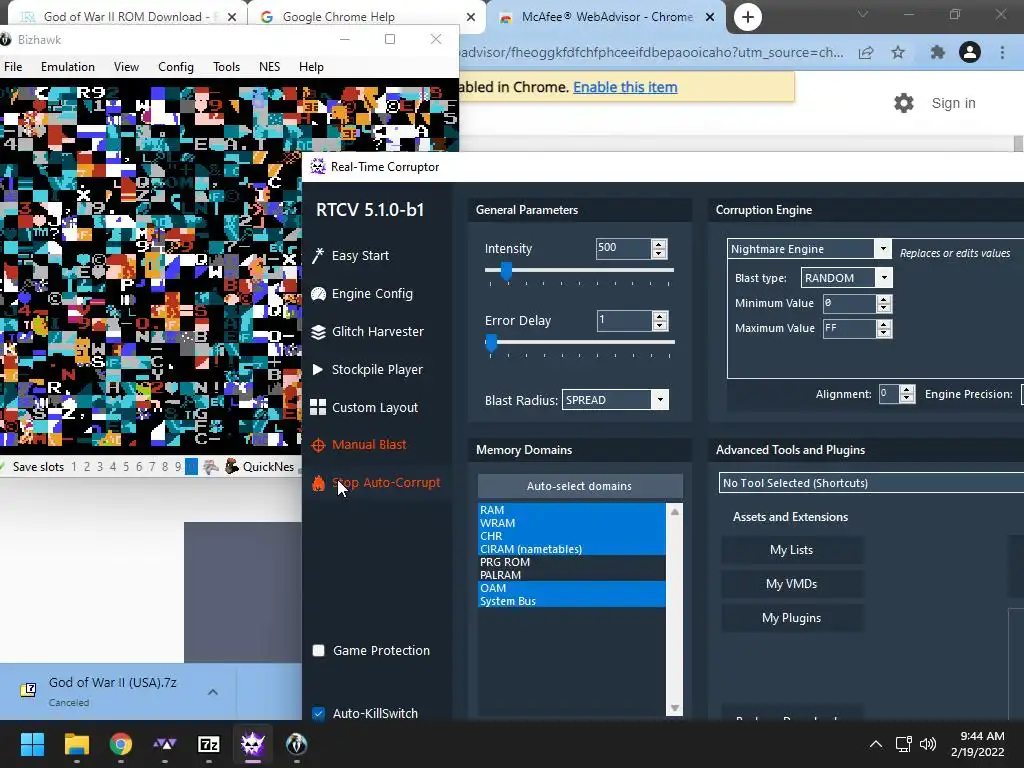Open No Tool Selected shortcuts dropdown
The image size is (1024, 768).
[871, 483]
